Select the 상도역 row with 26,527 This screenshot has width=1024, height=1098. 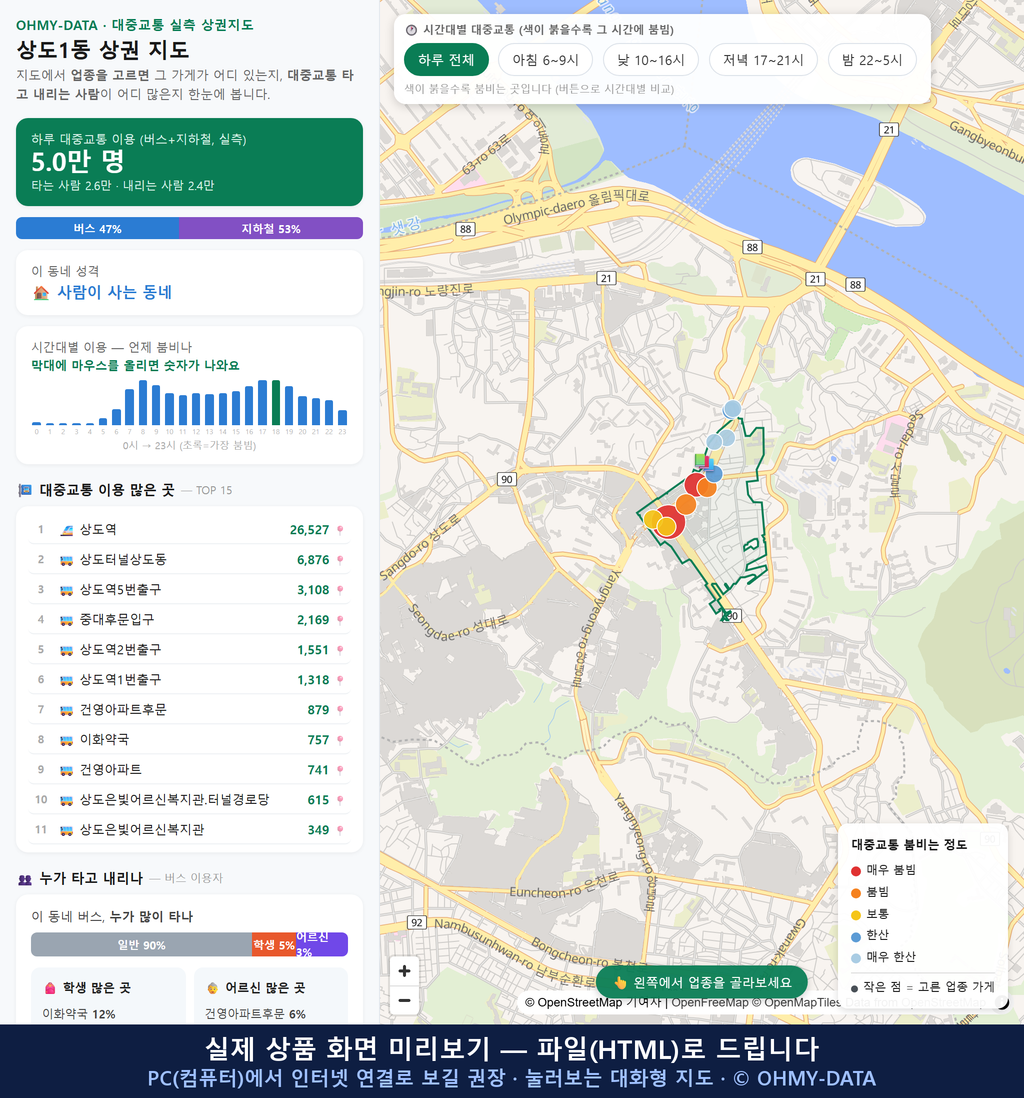[189, 530]
